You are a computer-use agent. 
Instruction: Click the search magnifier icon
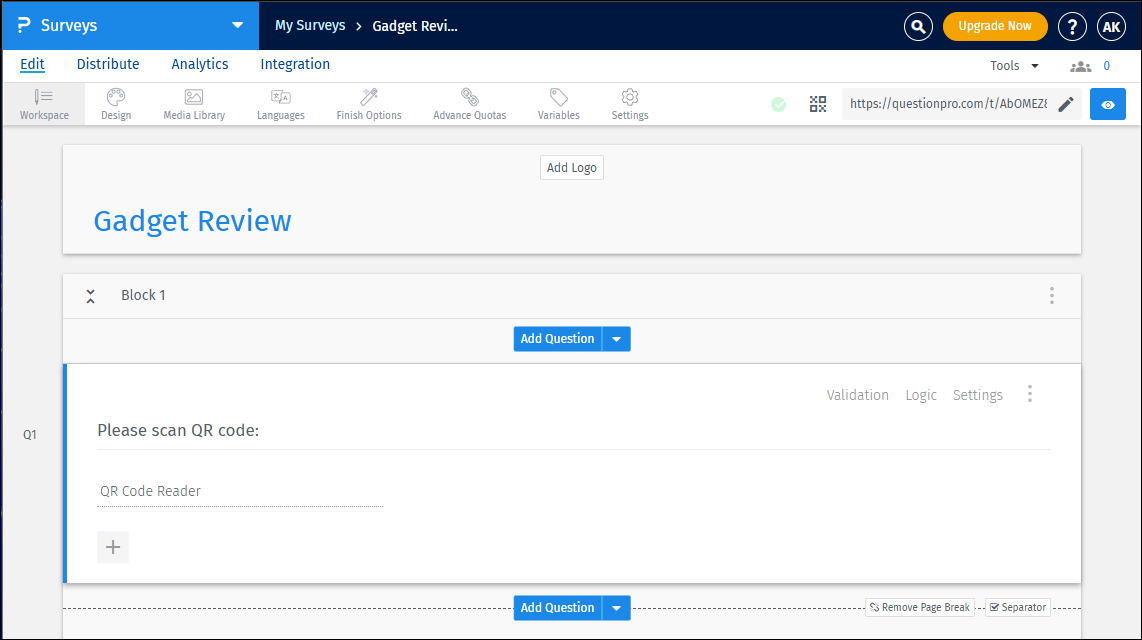(x=918, y=26)
